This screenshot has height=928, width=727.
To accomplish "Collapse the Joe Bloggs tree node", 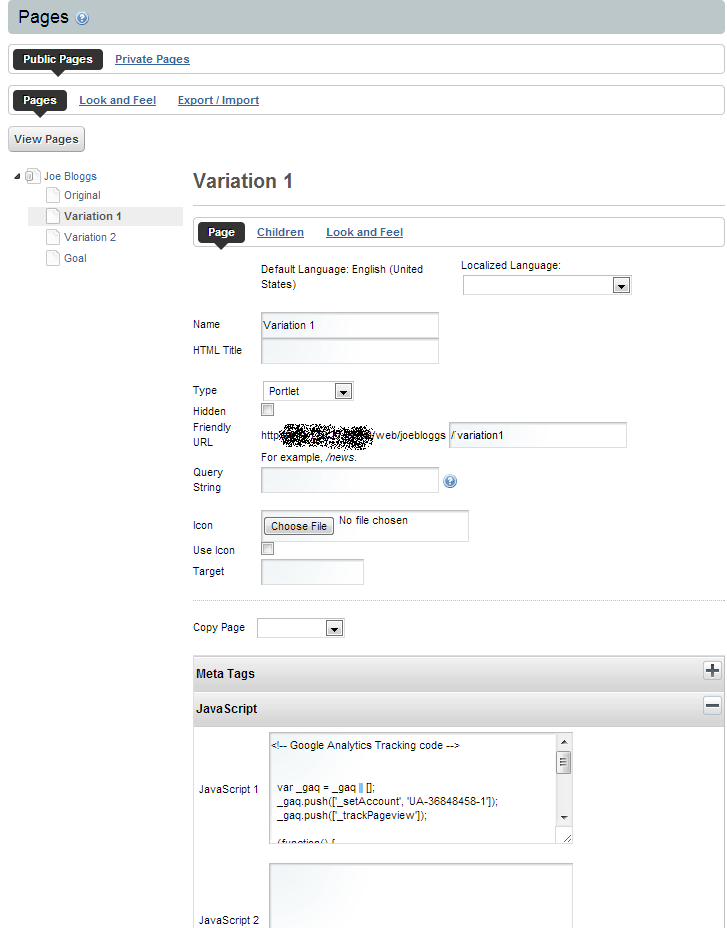I will pyautogui.click(x=18, y=176).
